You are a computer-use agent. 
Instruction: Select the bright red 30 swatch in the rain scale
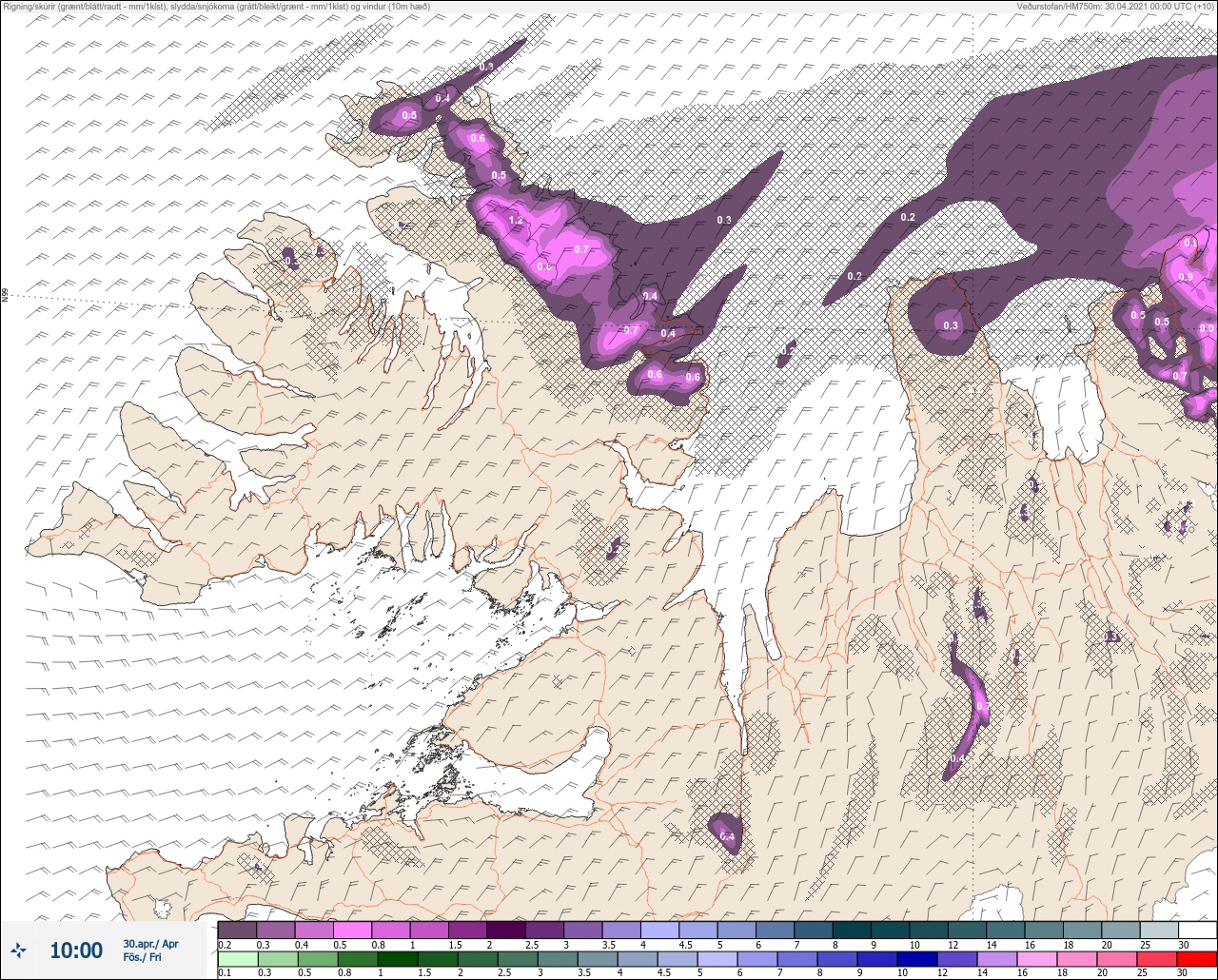click(x=1197, y=958)
